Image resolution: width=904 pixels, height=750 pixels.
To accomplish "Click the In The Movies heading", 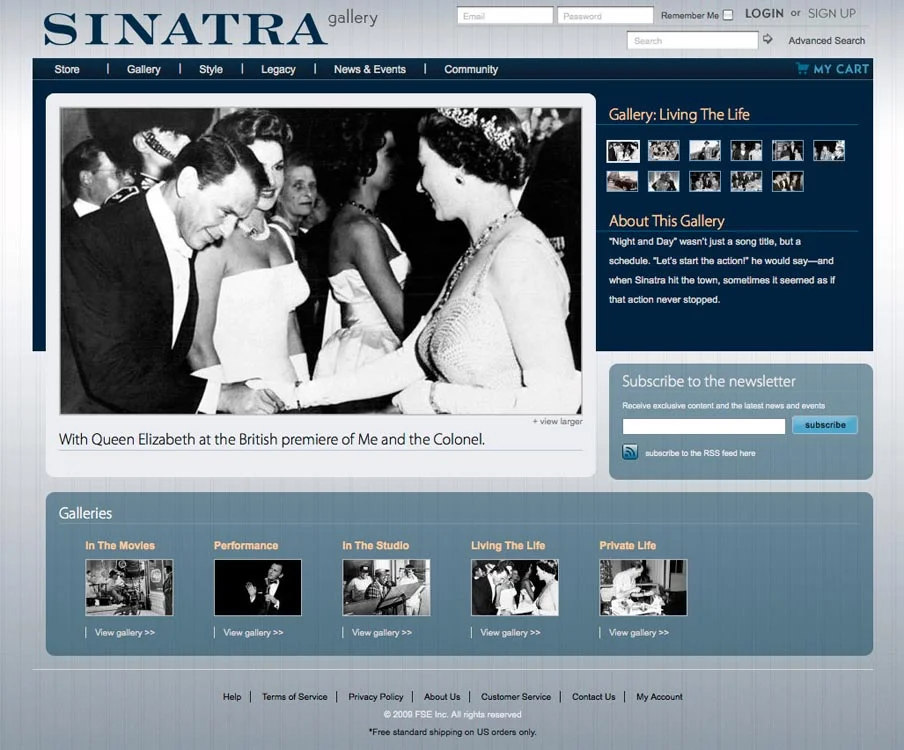I will tap(120, 545).
